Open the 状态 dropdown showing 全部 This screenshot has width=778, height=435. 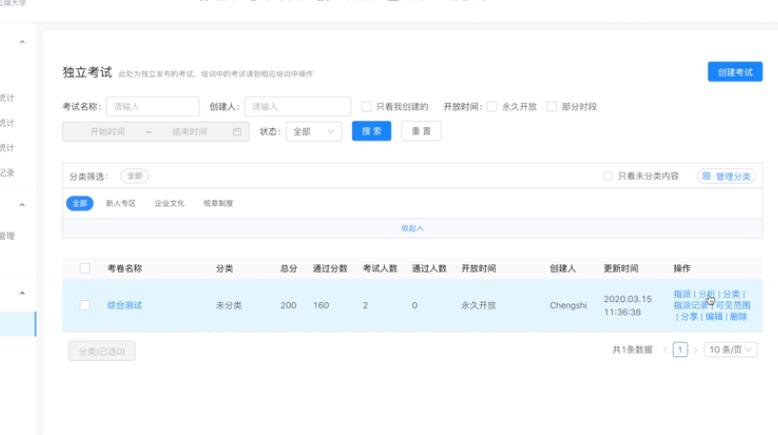(314, 132)
